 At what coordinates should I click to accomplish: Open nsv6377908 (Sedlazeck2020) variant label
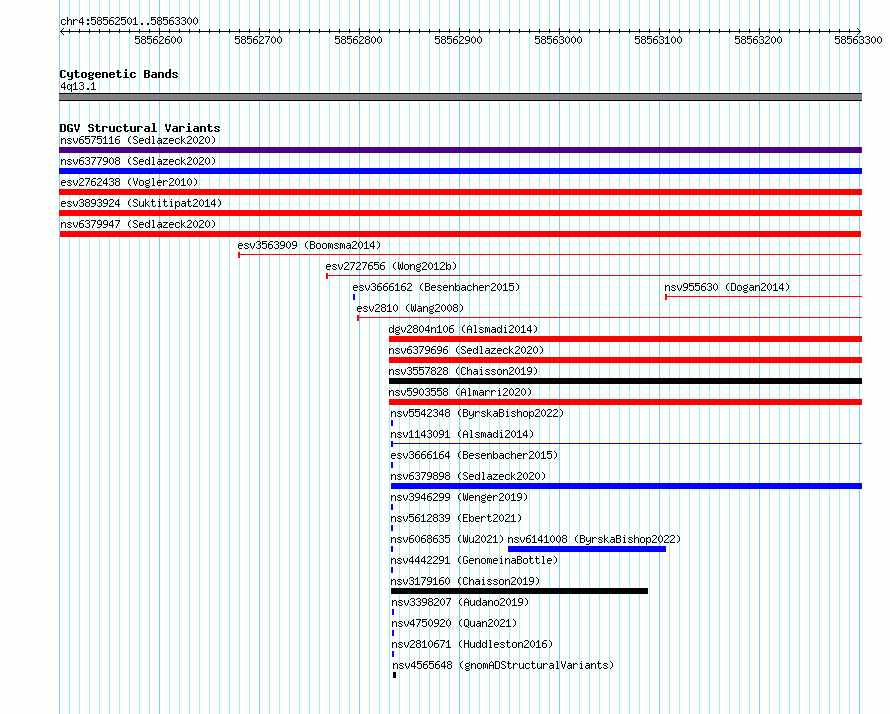[x=138, y=161]
